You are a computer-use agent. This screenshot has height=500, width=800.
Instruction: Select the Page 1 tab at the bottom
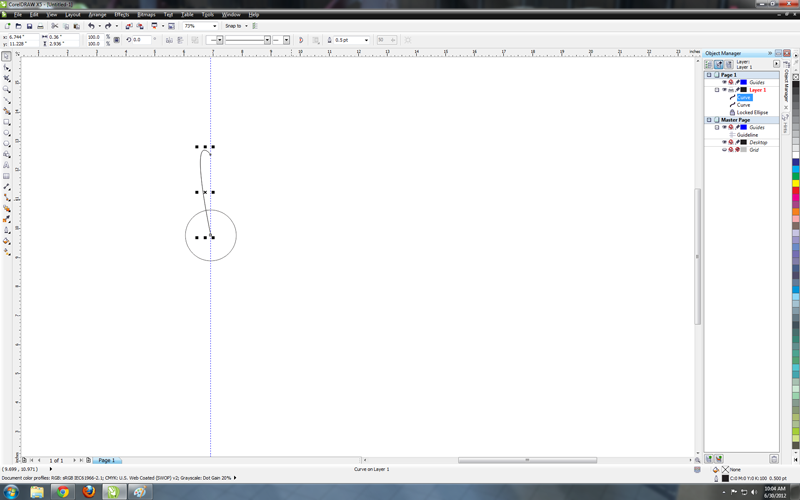click(x=107, y=460)
